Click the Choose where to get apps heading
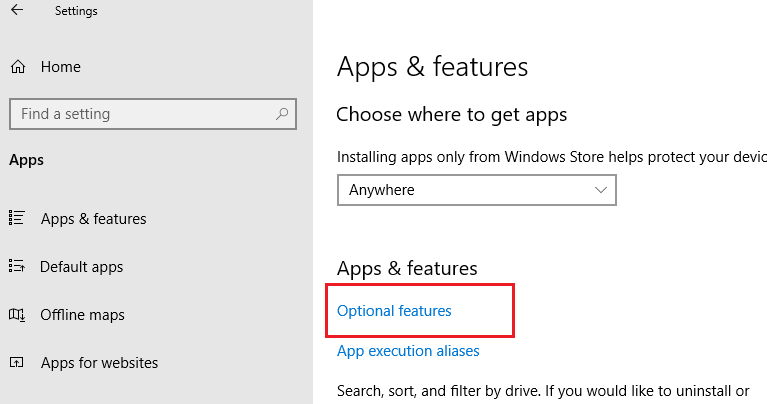This screenshot has height=404, width=767. click(x=451, y=115)
